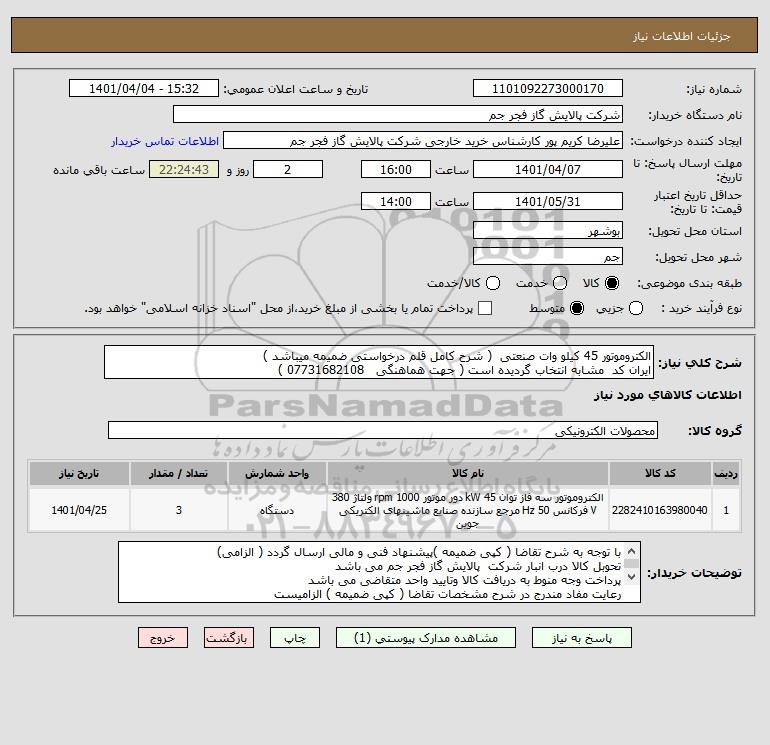The height and width of the screenshot is (745, 770).
Task: Click the کد کالا column header
Action: coord(660,473)
